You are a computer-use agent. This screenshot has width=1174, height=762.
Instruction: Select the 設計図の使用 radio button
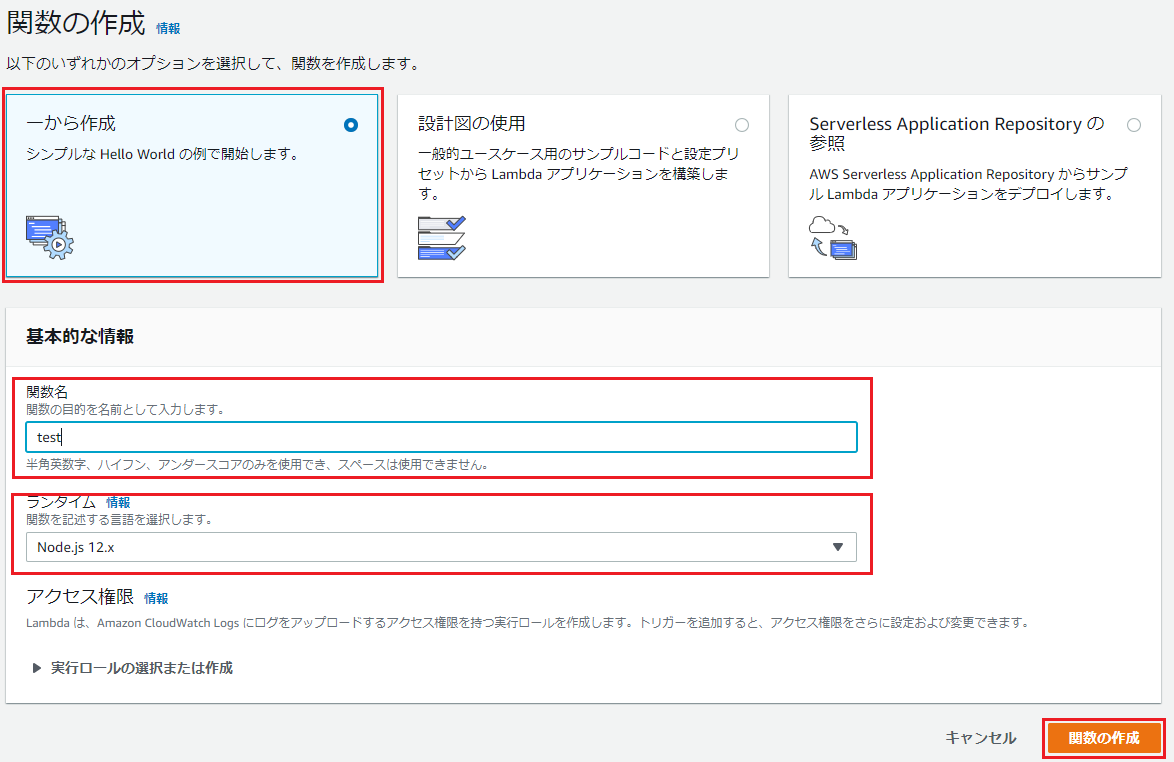(x=741, y=125)
